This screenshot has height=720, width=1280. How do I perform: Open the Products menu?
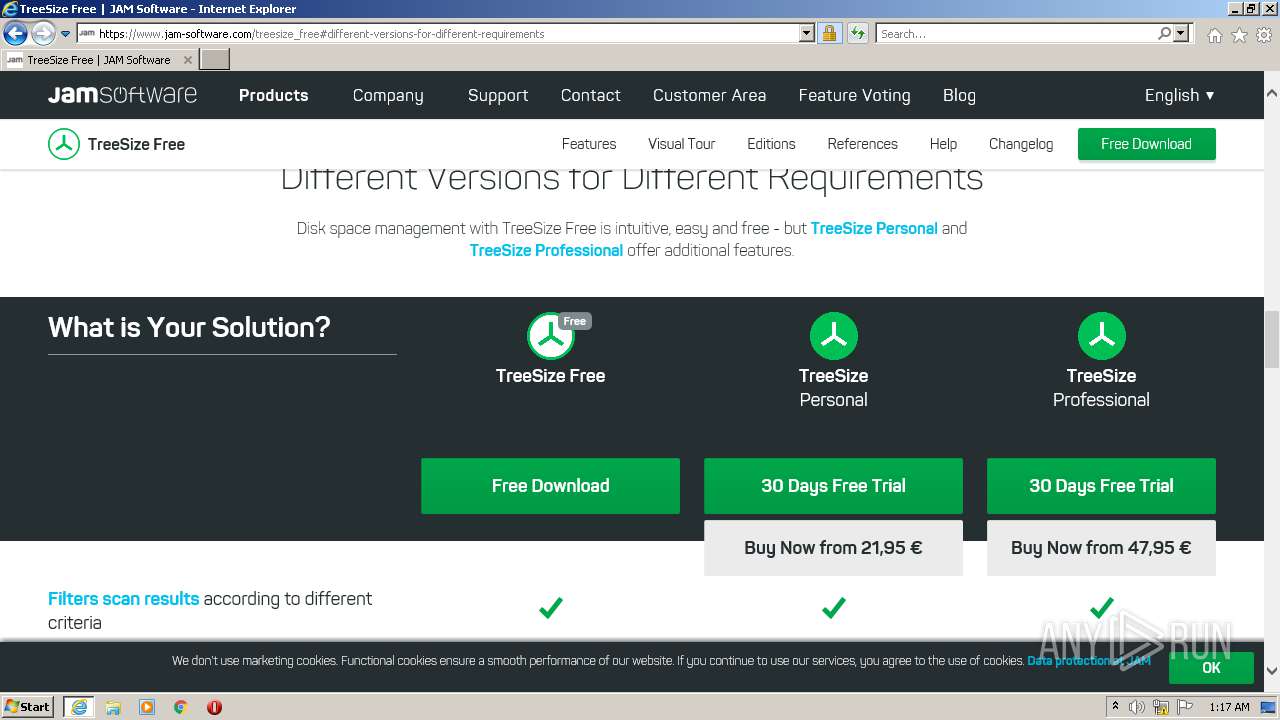(x=273, y=95)
